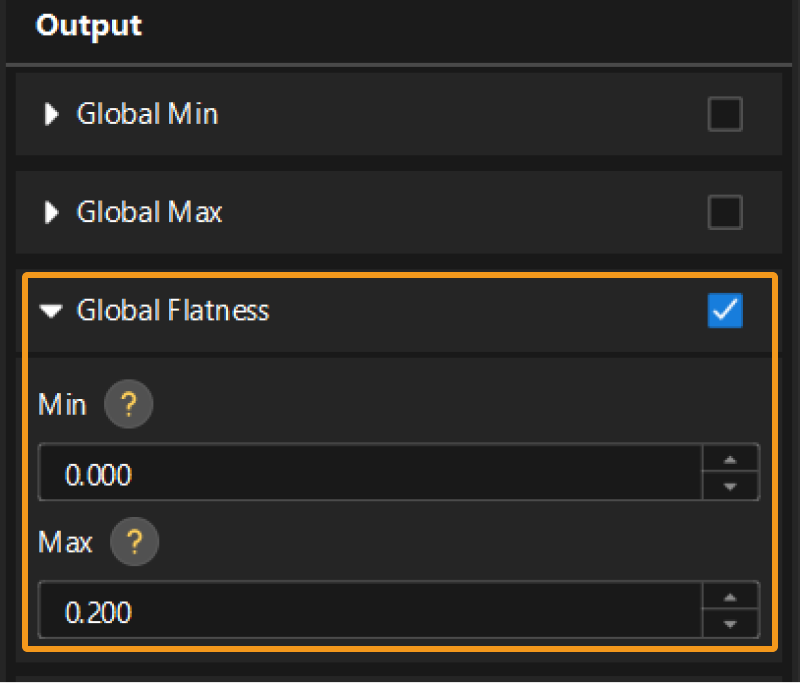Click the help icon beside Min

[x=128, y=405]
